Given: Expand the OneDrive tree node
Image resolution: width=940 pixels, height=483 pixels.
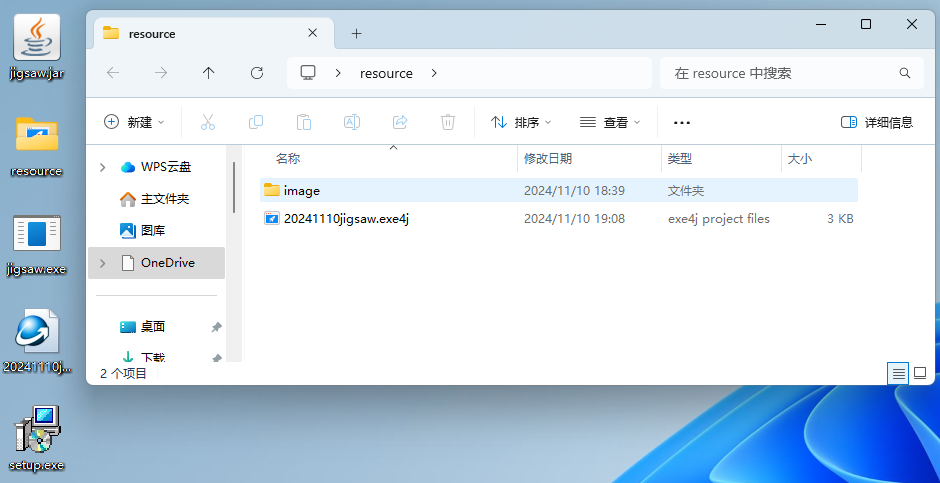Looking at the screenshot, I should [x=103, y=263].
